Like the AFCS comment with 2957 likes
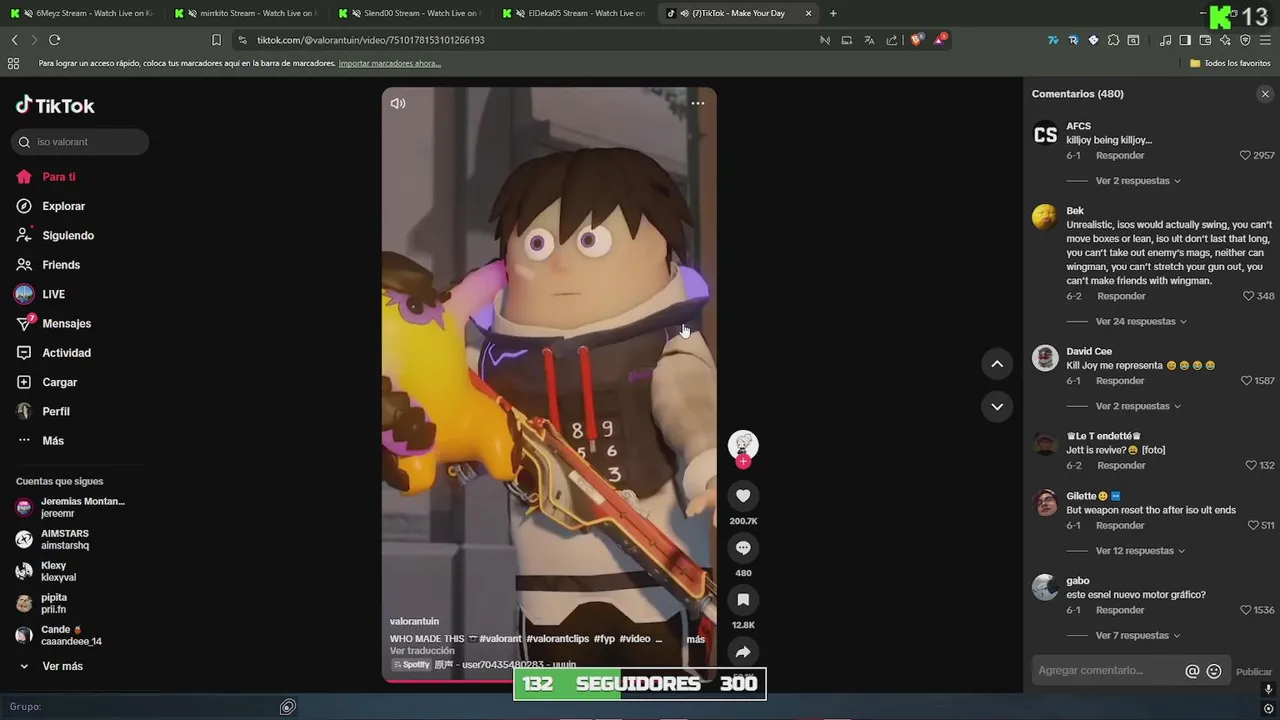 click(x=1245, y=156)
